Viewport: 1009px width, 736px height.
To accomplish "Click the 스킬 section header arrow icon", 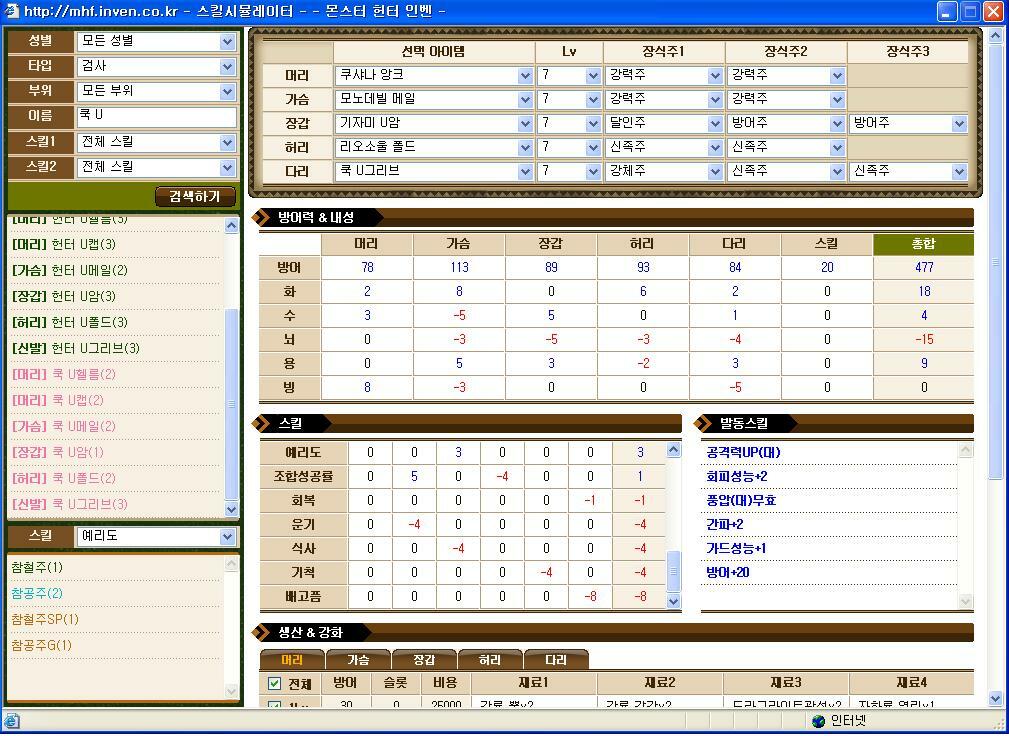I will click(262, 423).
